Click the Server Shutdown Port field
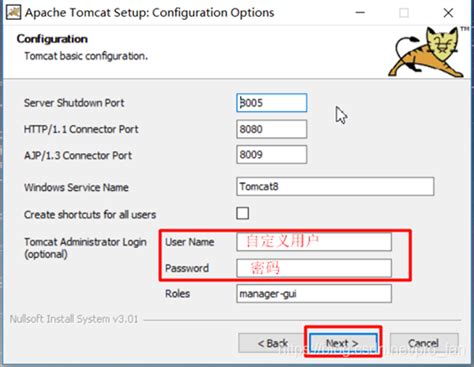 [x=271, y=103]
